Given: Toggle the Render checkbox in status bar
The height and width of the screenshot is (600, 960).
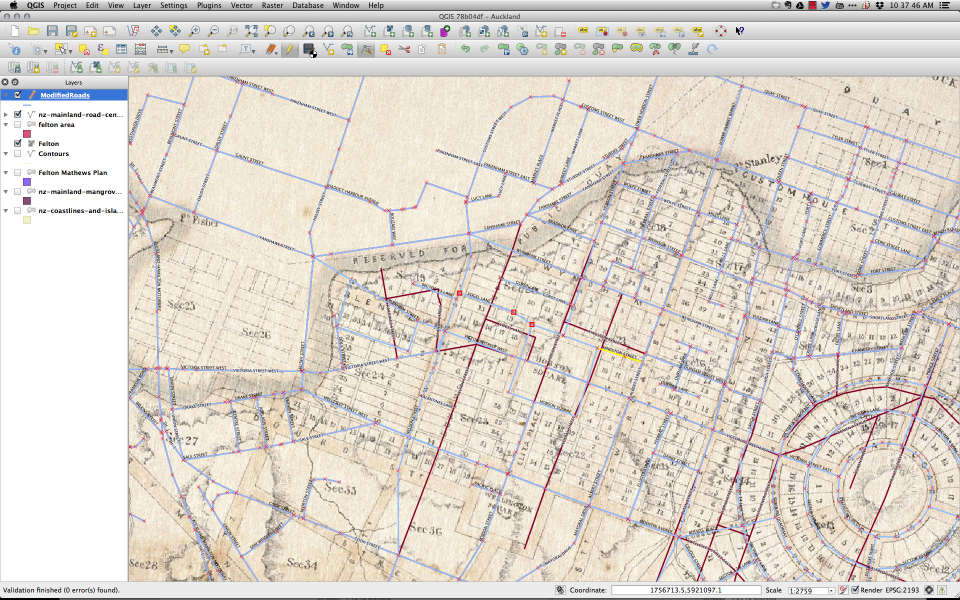Looking at the screenshot, I should [x=856, y=590].
